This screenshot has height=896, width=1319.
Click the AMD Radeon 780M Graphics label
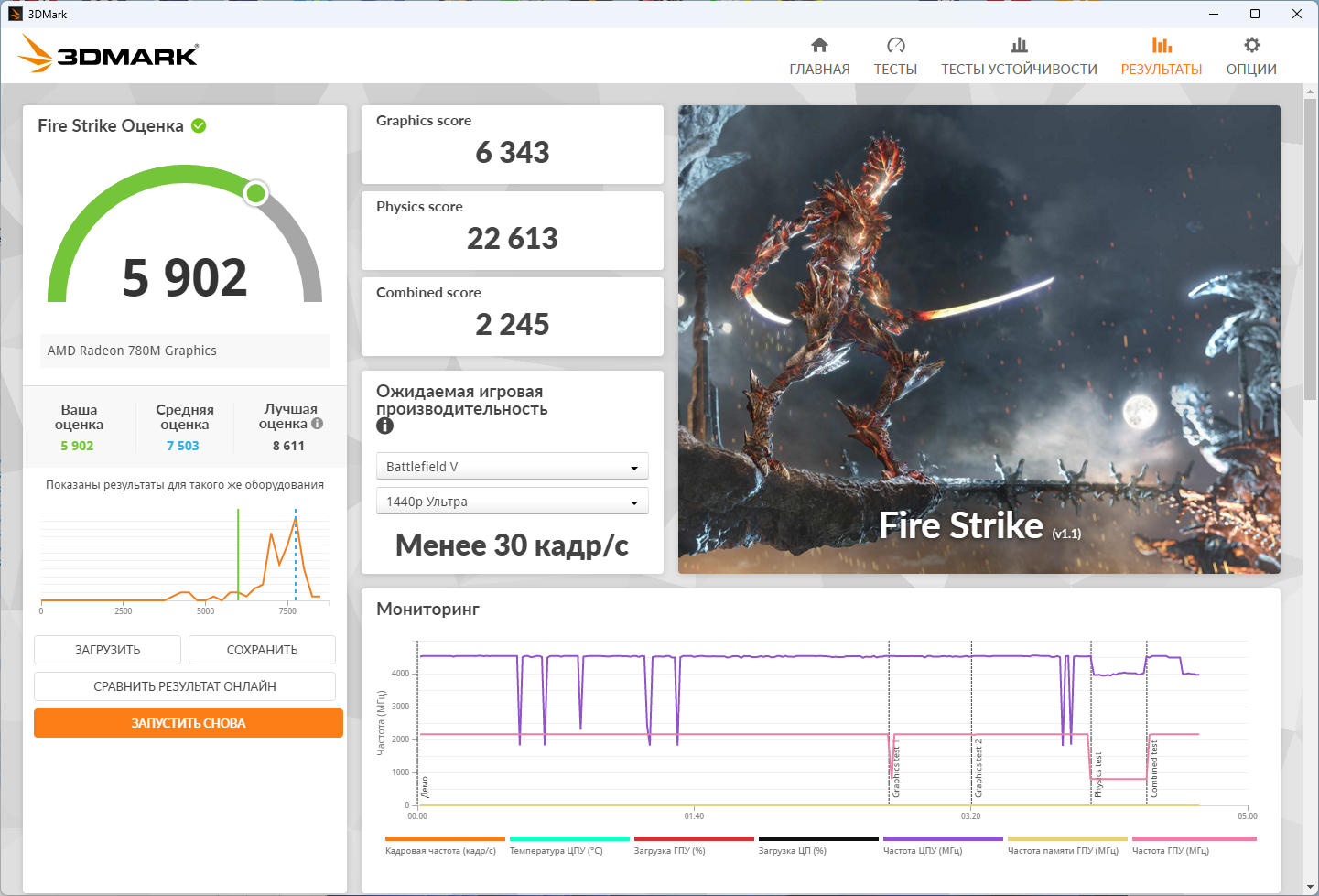coord(132,351)
